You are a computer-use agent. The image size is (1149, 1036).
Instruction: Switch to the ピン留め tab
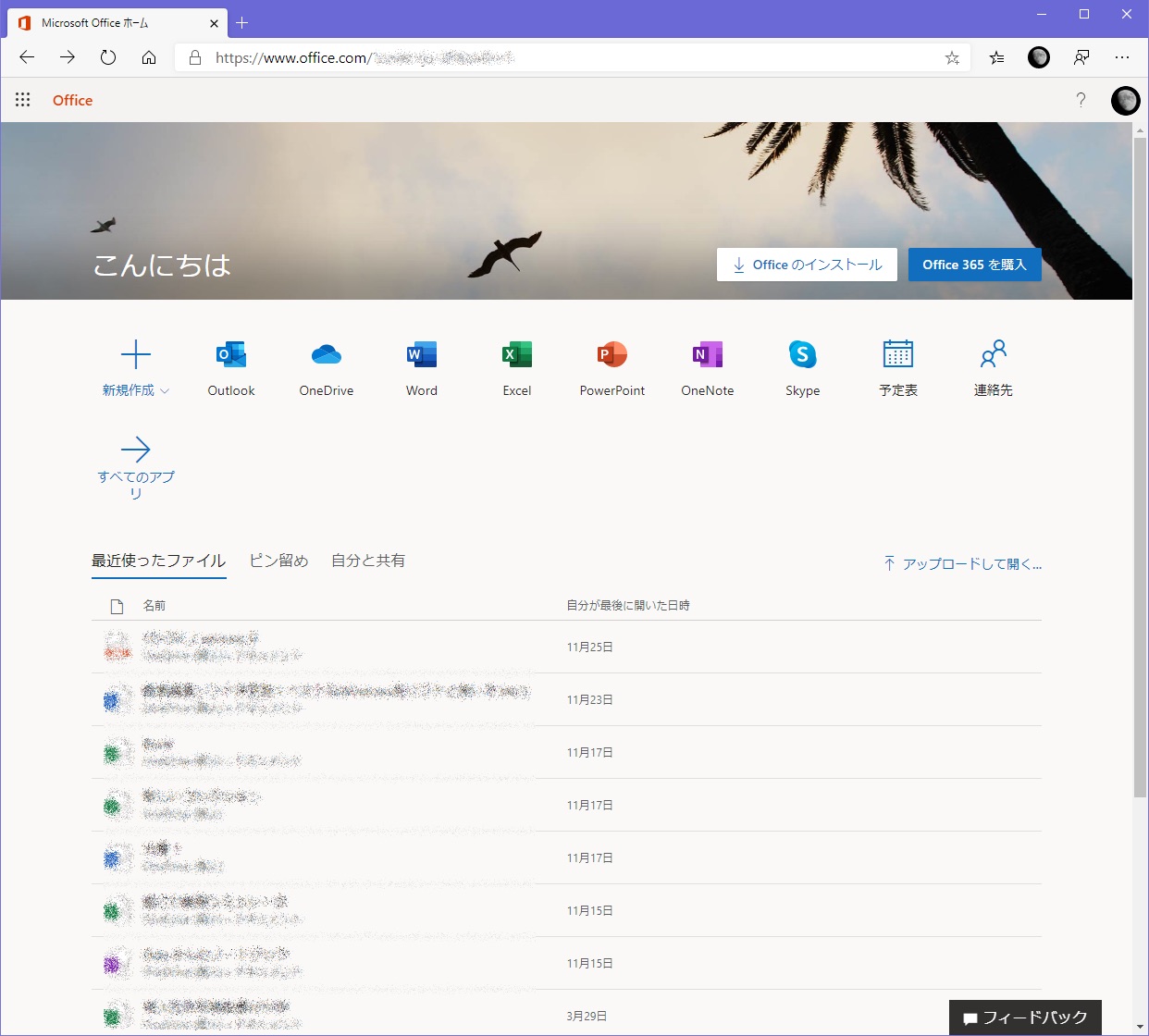[x=278, y=561]
